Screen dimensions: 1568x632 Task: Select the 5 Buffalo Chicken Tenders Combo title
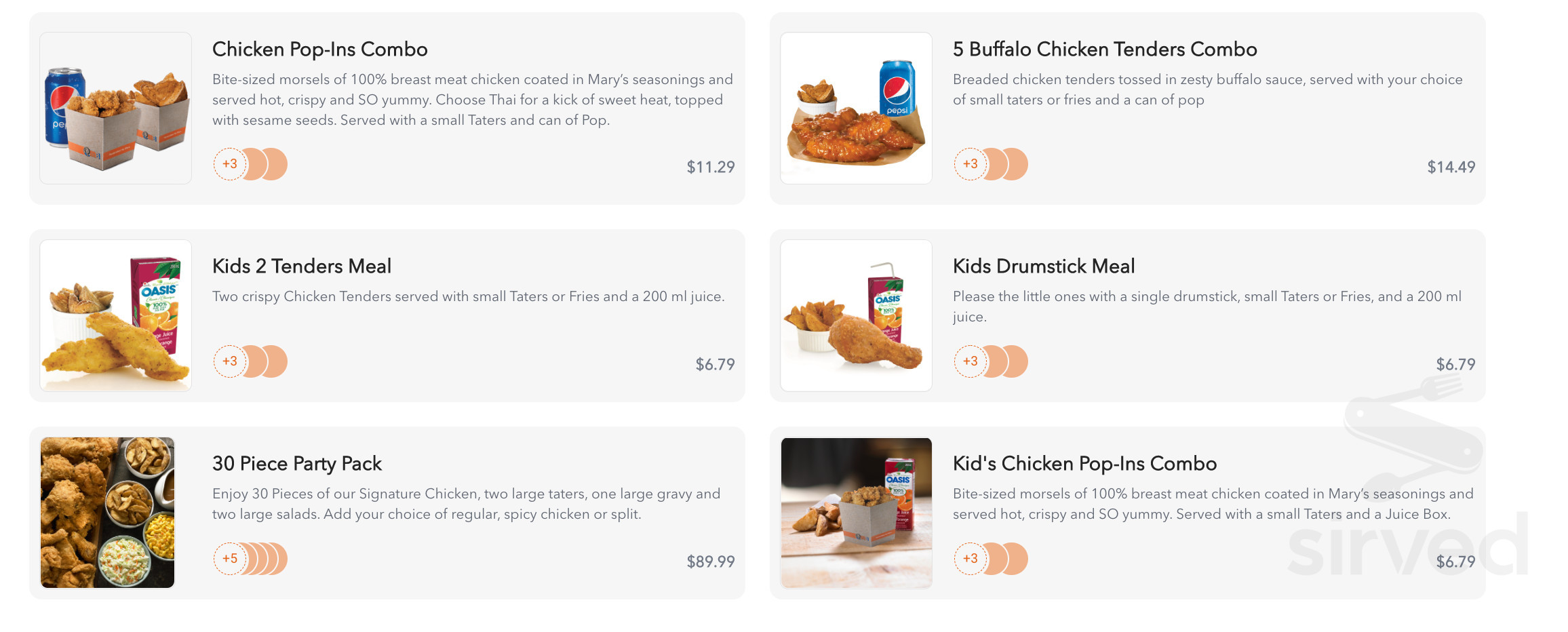pyautogui.click(x=1104, y=49)
